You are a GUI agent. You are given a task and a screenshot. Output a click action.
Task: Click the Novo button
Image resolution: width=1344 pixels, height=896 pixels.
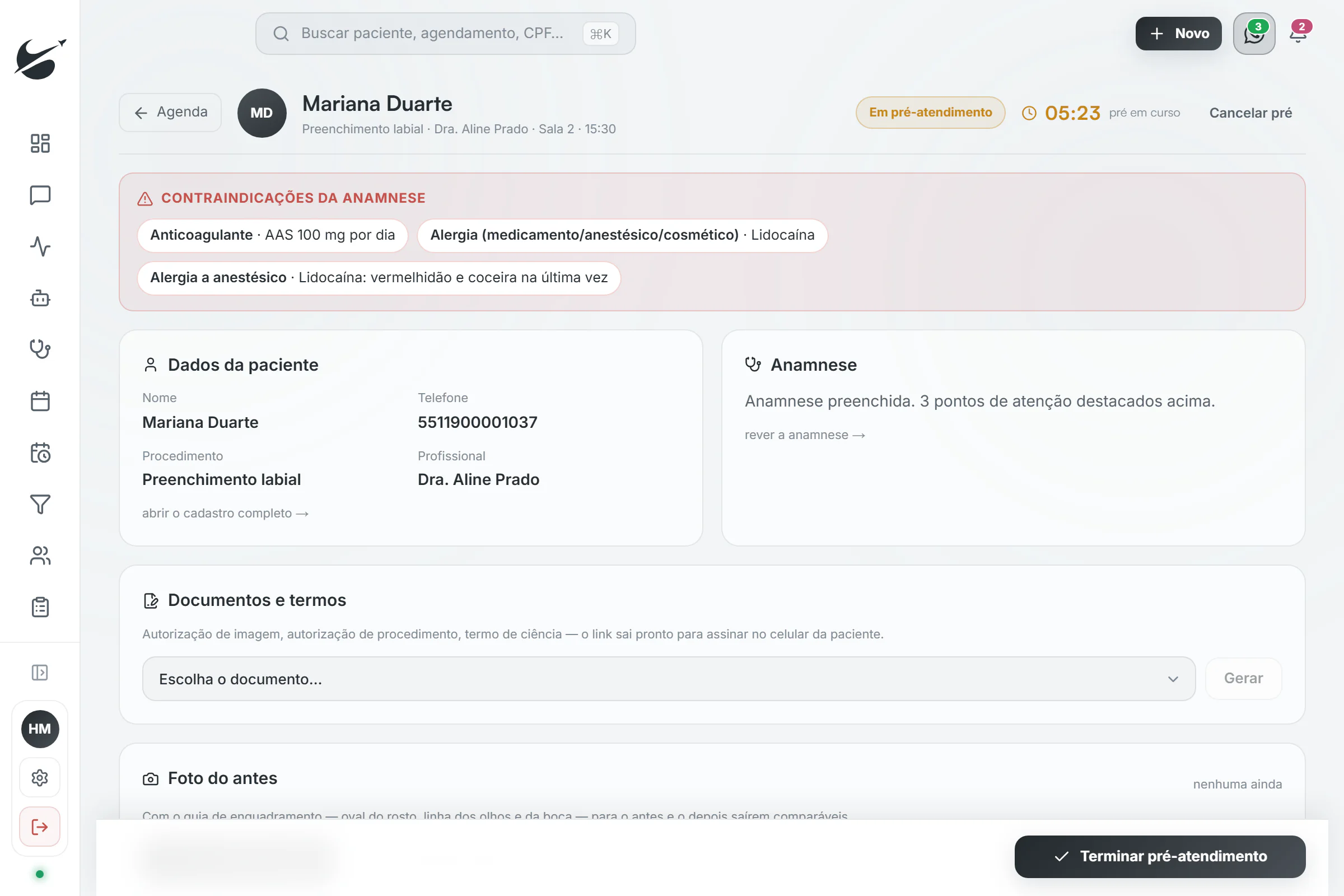[1178, 34]
